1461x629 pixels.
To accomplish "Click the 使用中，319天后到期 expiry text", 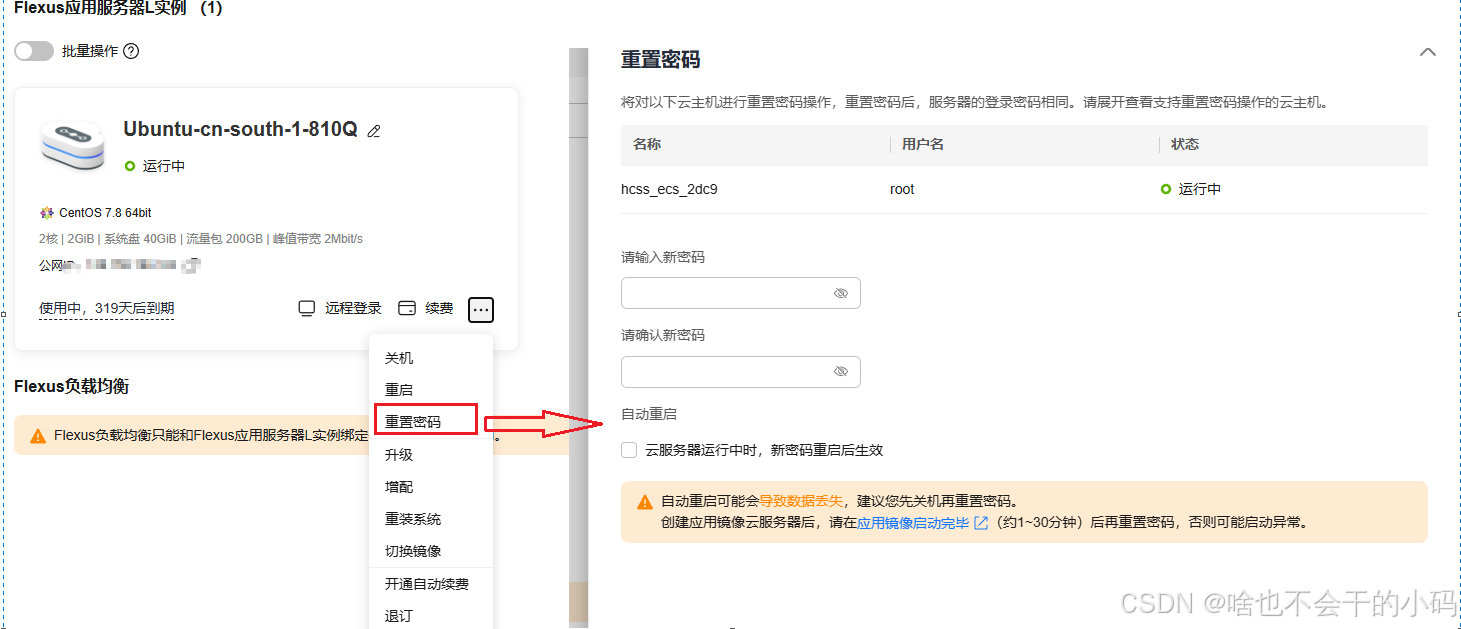I will (107, 308).
